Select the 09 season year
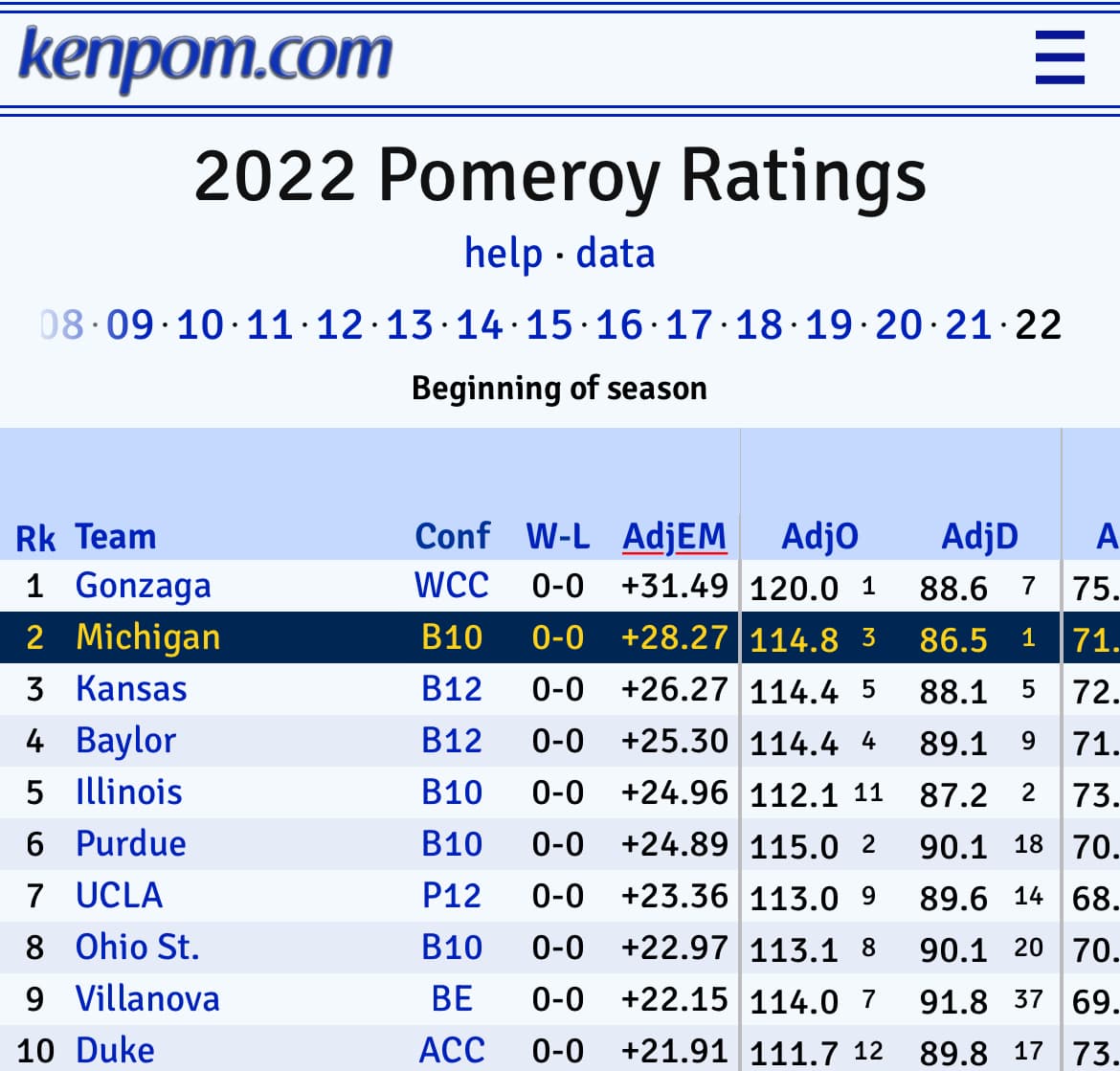The image size is (1120, 1071). pos(130,325)
